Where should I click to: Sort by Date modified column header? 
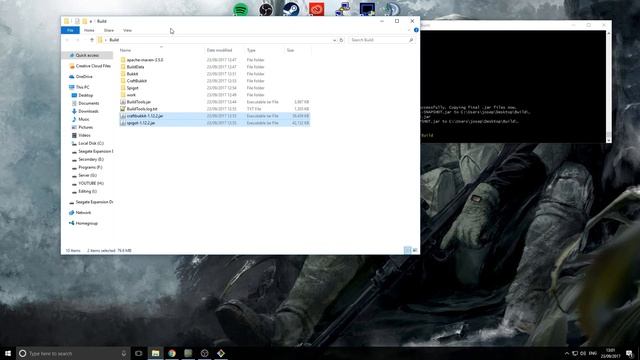coord(219,50)
